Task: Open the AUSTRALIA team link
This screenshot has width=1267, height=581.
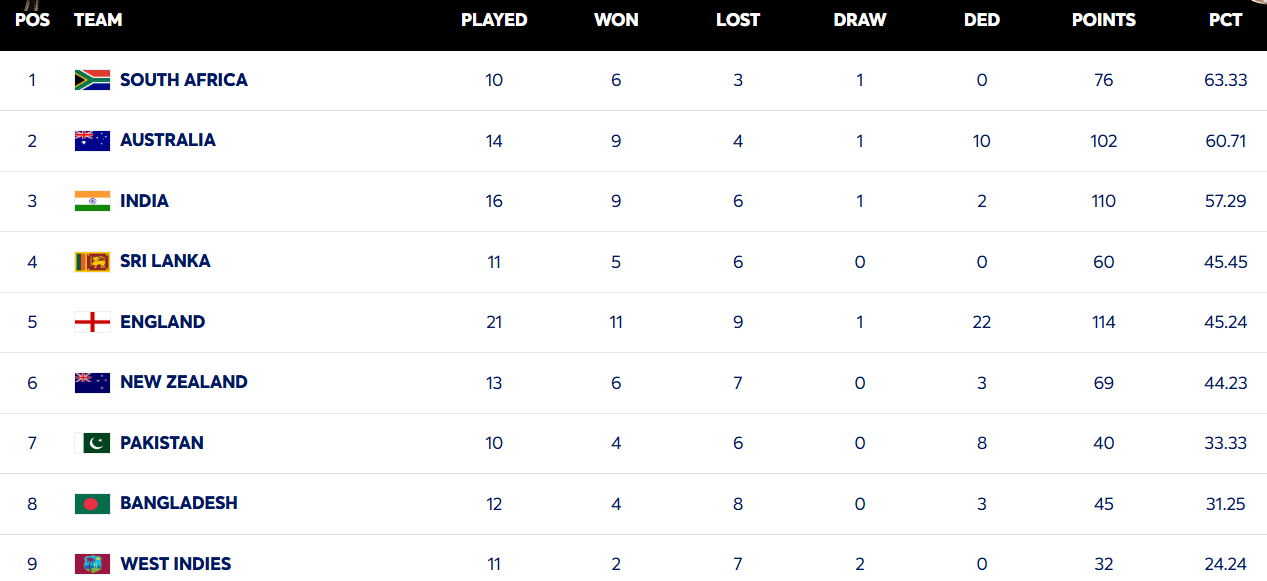Action: (x=167, y=140)
